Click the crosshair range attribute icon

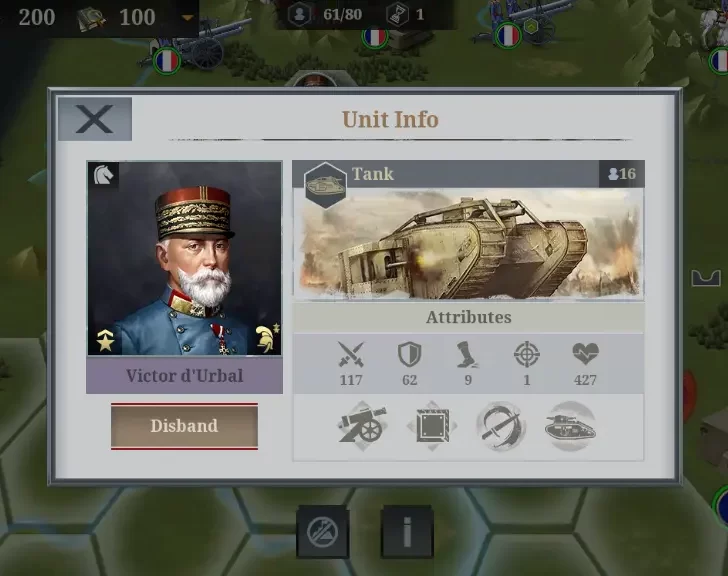point(526,355)
